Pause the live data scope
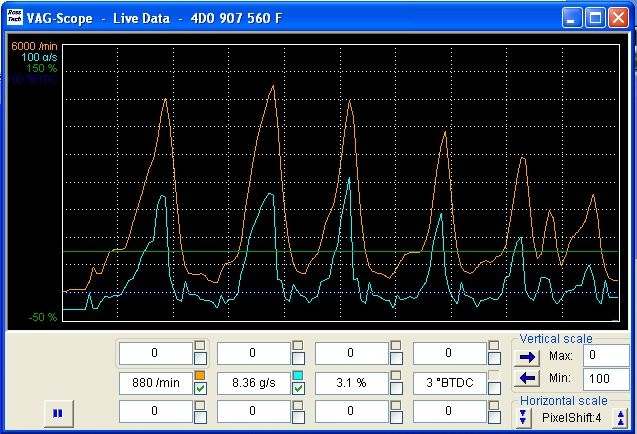 (58, 411)
